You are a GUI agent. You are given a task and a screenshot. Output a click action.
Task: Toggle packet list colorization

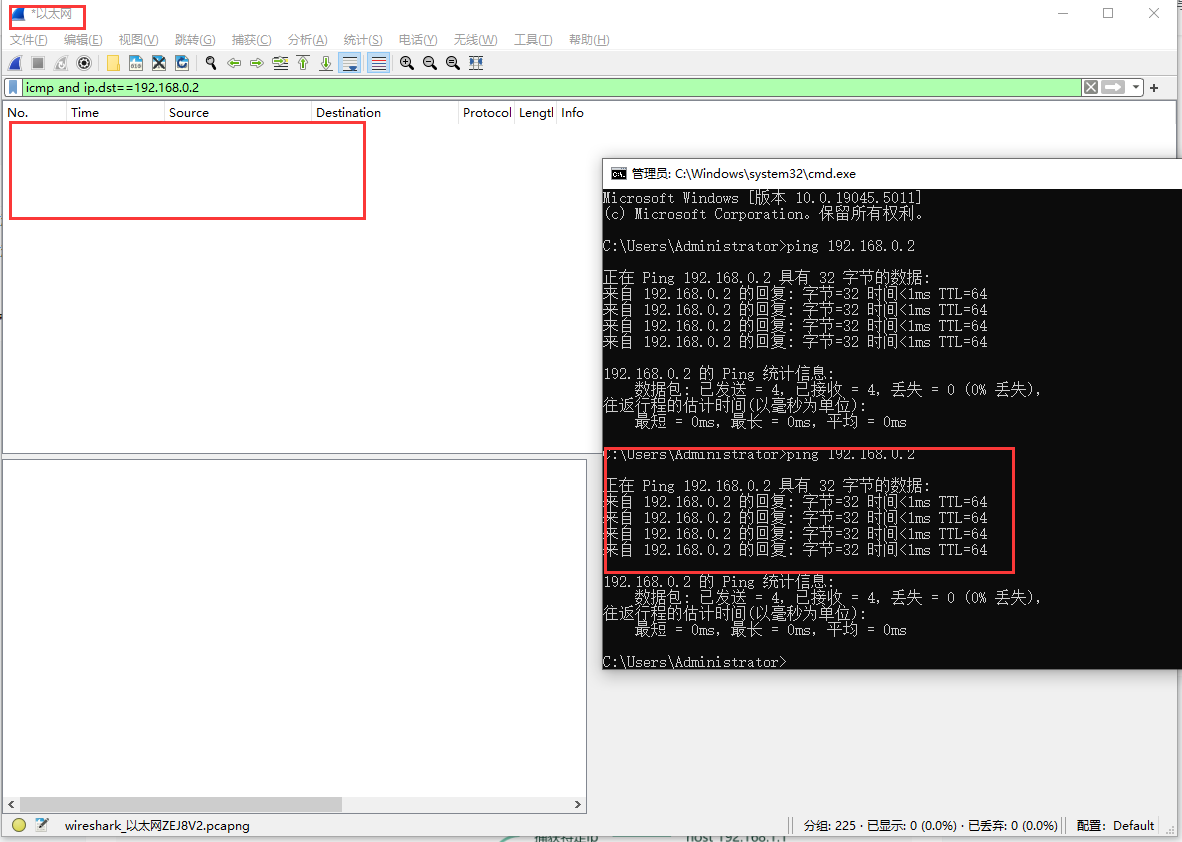coord(378,63)
